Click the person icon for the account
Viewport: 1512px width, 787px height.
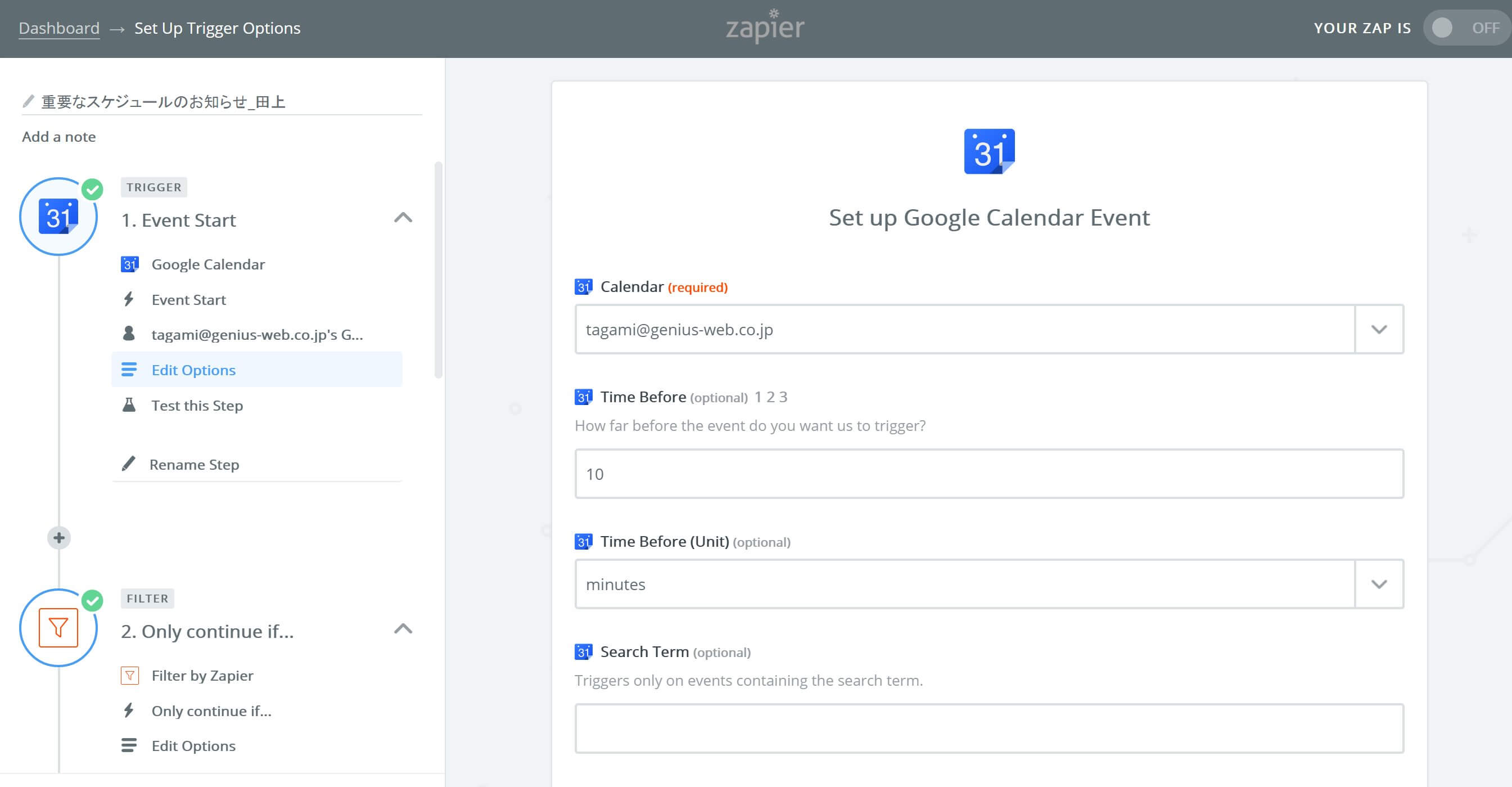coord(129,334)
